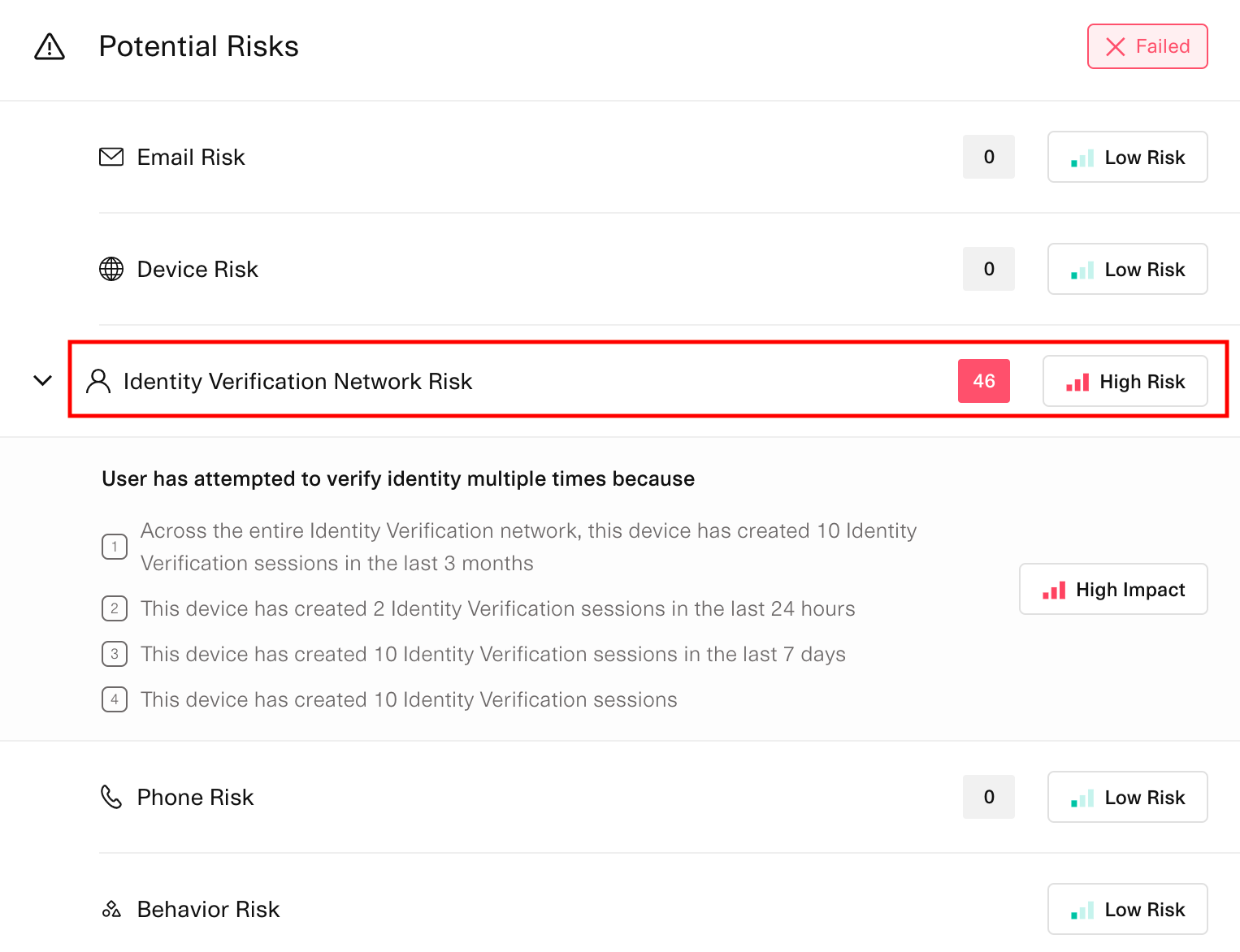The width and height of the screenshot is (1240, 952).
Task: Select the Potential Risks header
Action: [x=198, y=46]
